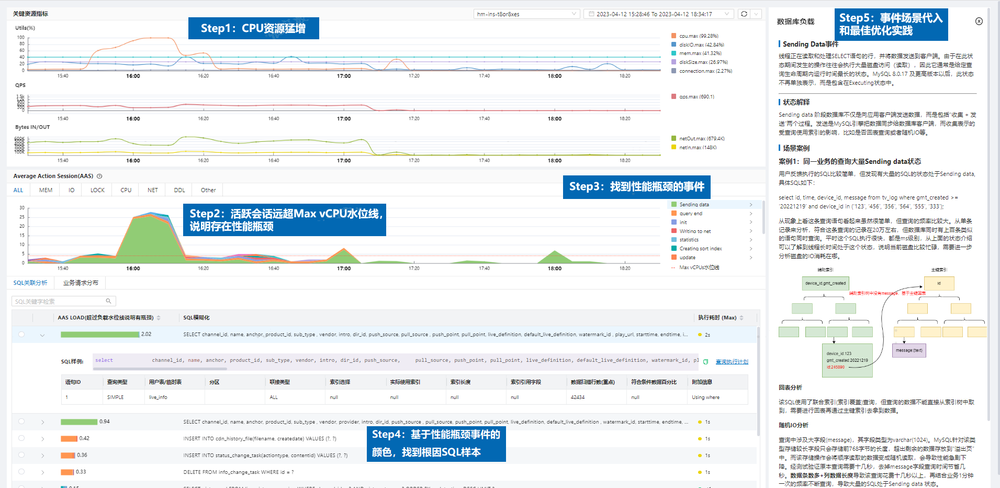Switch to the Other session tab
This screenshot has height=488, width=1000.
pyautogui.click(x=208, y=190)
